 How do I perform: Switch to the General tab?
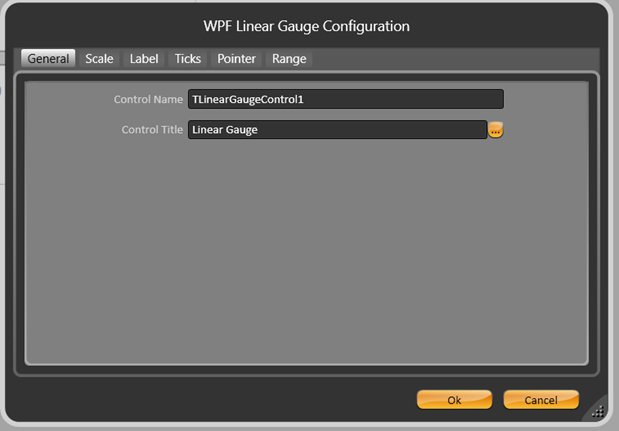pos(48,59)
